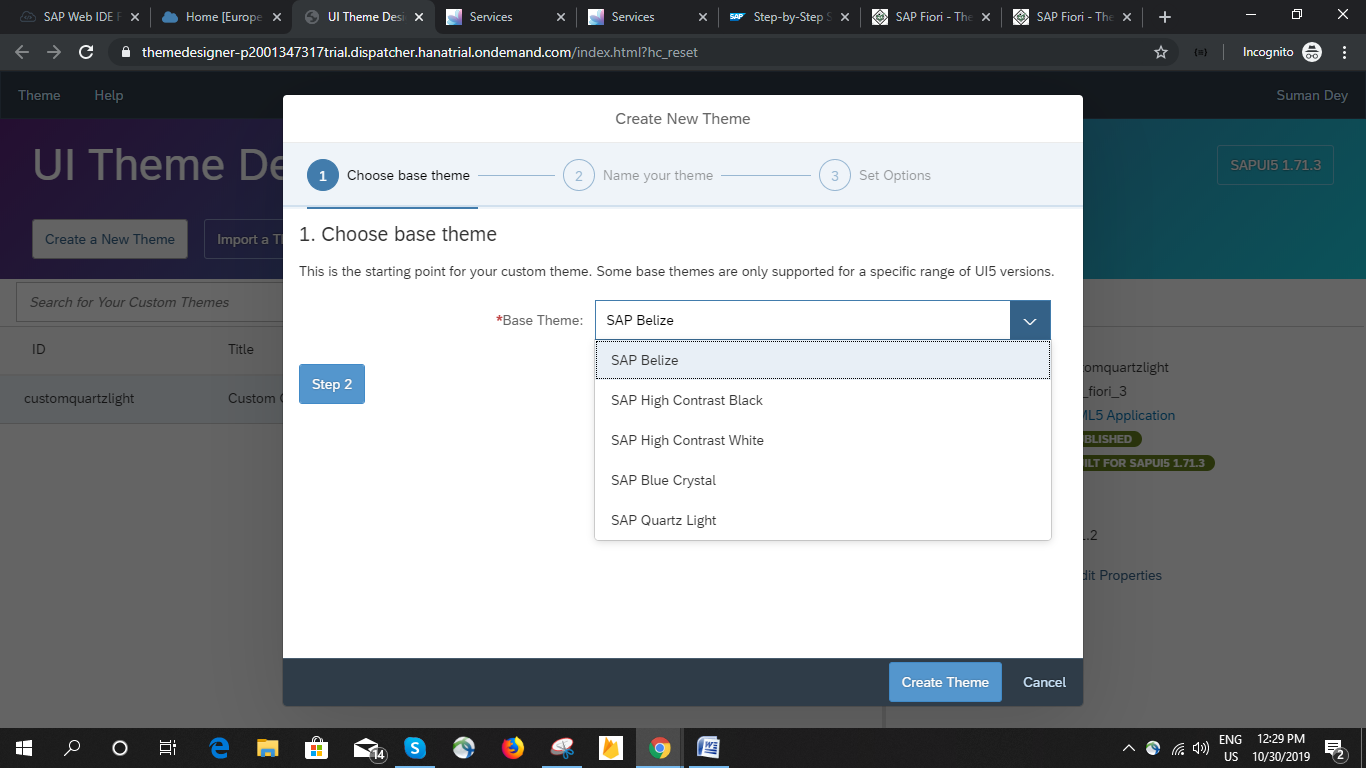Viewport: 1366px width, 768px height.
Task: Open the Word taskbar icon
Action: 708,747
